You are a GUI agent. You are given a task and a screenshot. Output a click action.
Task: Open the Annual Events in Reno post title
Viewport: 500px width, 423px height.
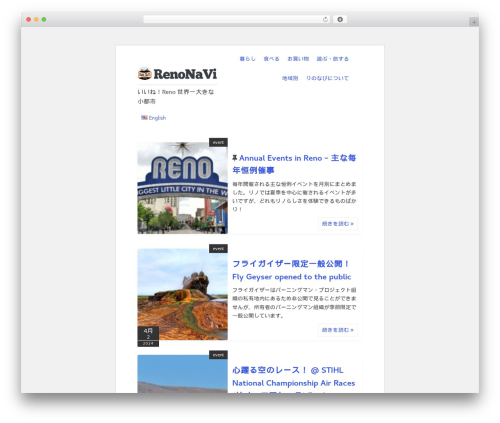(294, 164)
